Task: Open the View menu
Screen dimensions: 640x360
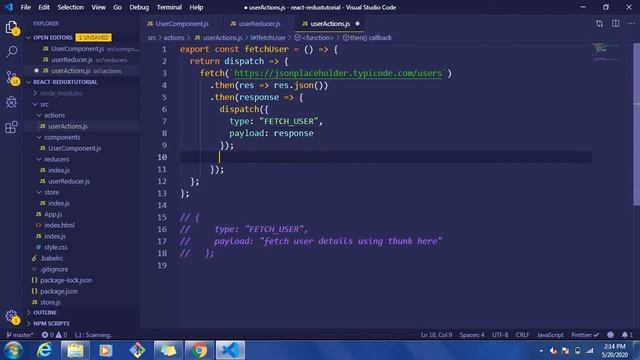Action: pos(98,7)
